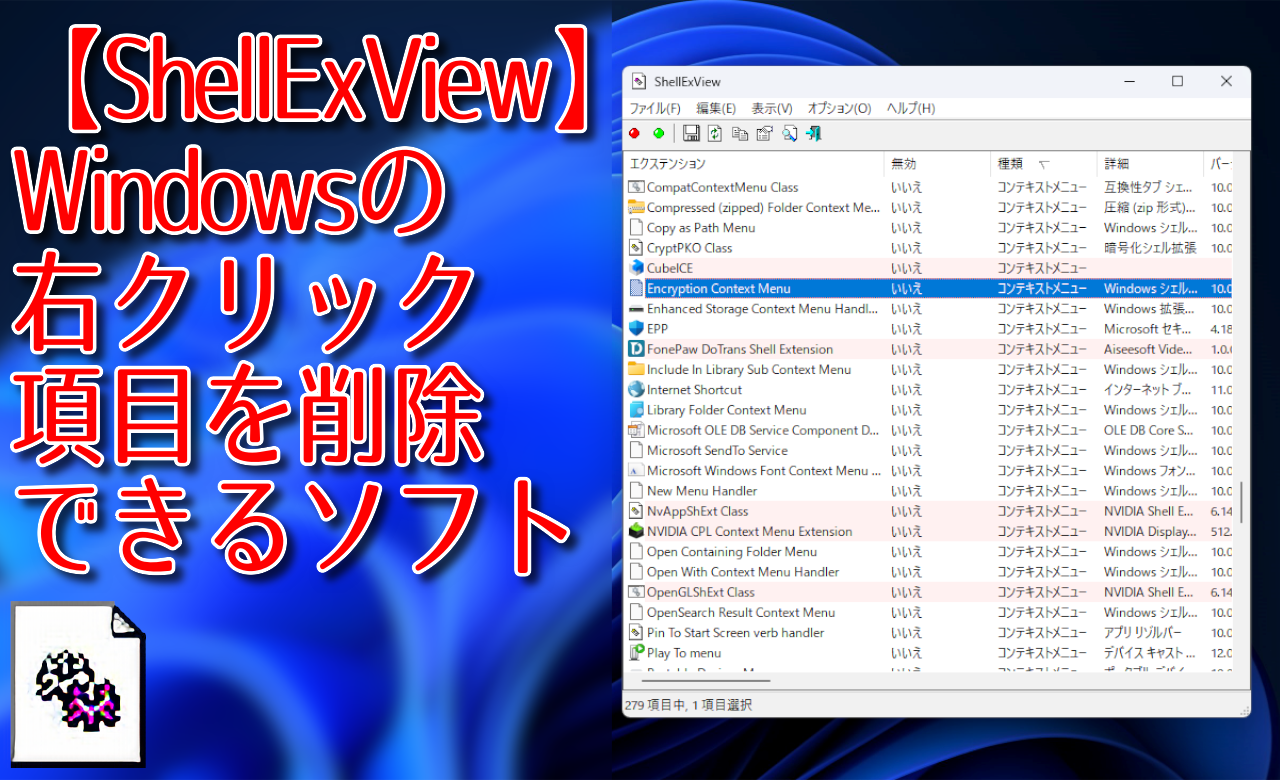Image resolution: width=1280 pixels, height=780 pixels.
Task: Click the horizontal scrollbar thumb
Action: [x=707, y=681]
